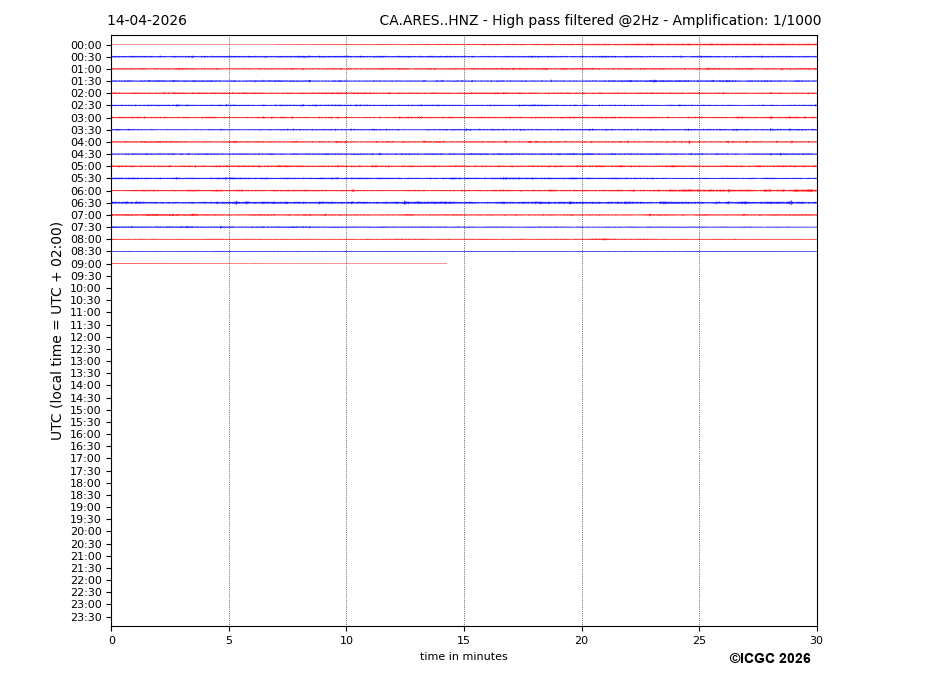
Task: Select the 09:00 row time label
Action: (x=86, y=264)
